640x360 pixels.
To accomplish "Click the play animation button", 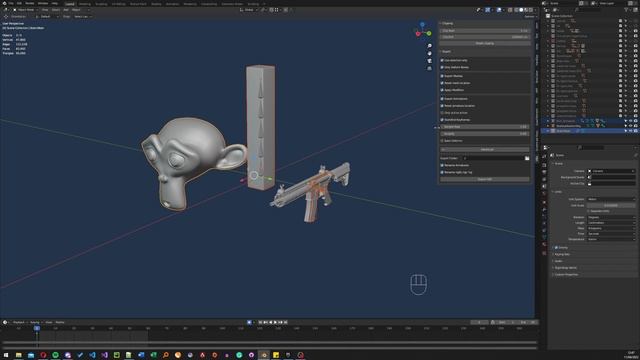I will (276, 322).
